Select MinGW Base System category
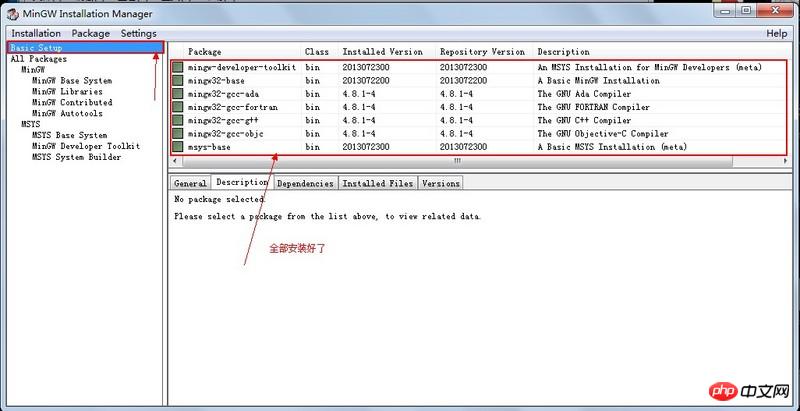The image size is (800, 411). pyautogui.click(x=72, y=81)
